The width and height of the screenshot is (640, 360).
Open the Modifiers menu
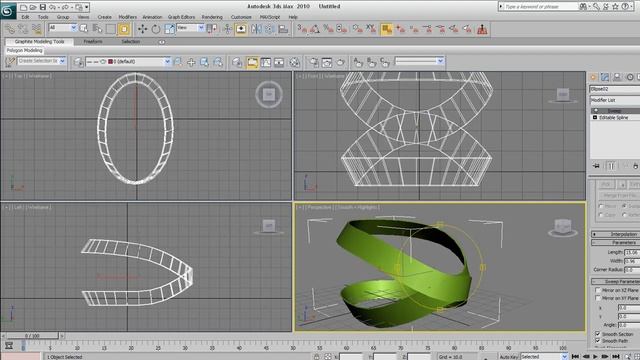click(x=127, y=17)
